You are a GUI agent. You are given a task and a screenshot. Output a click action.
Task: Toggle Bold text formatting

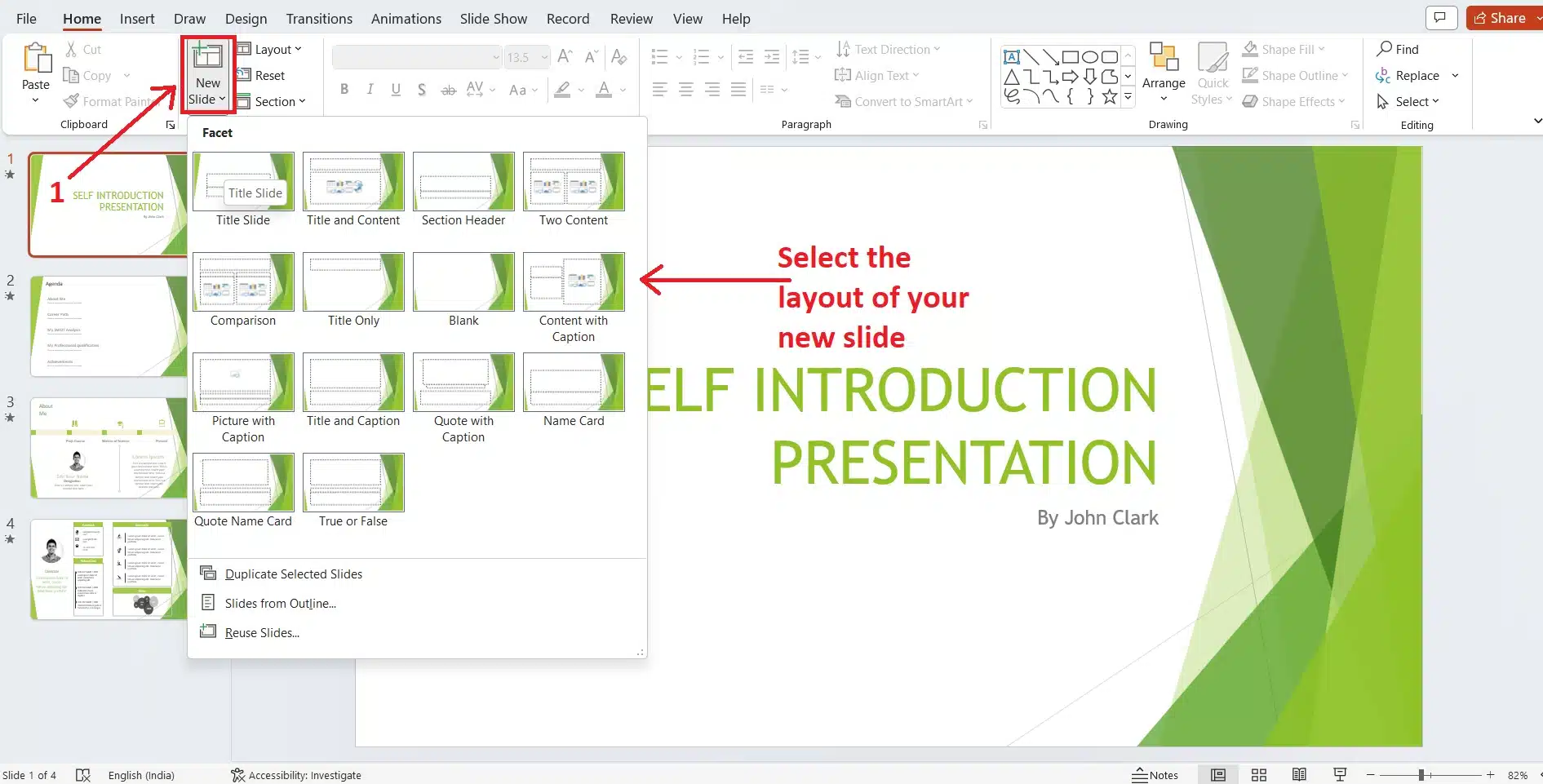[x=344, y=90]
